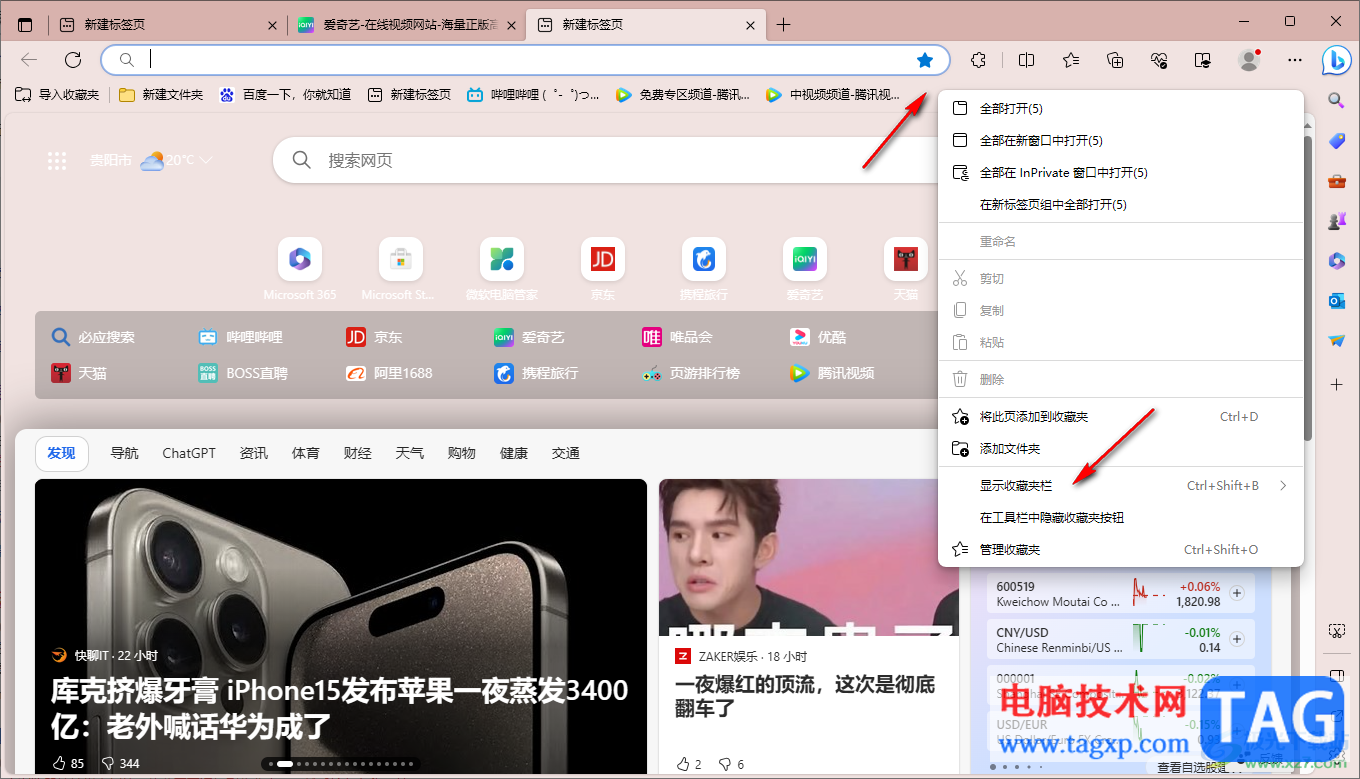Screen dimensions: 1360x779
Task: Click in the address bar field
Action: click(525, 60)
